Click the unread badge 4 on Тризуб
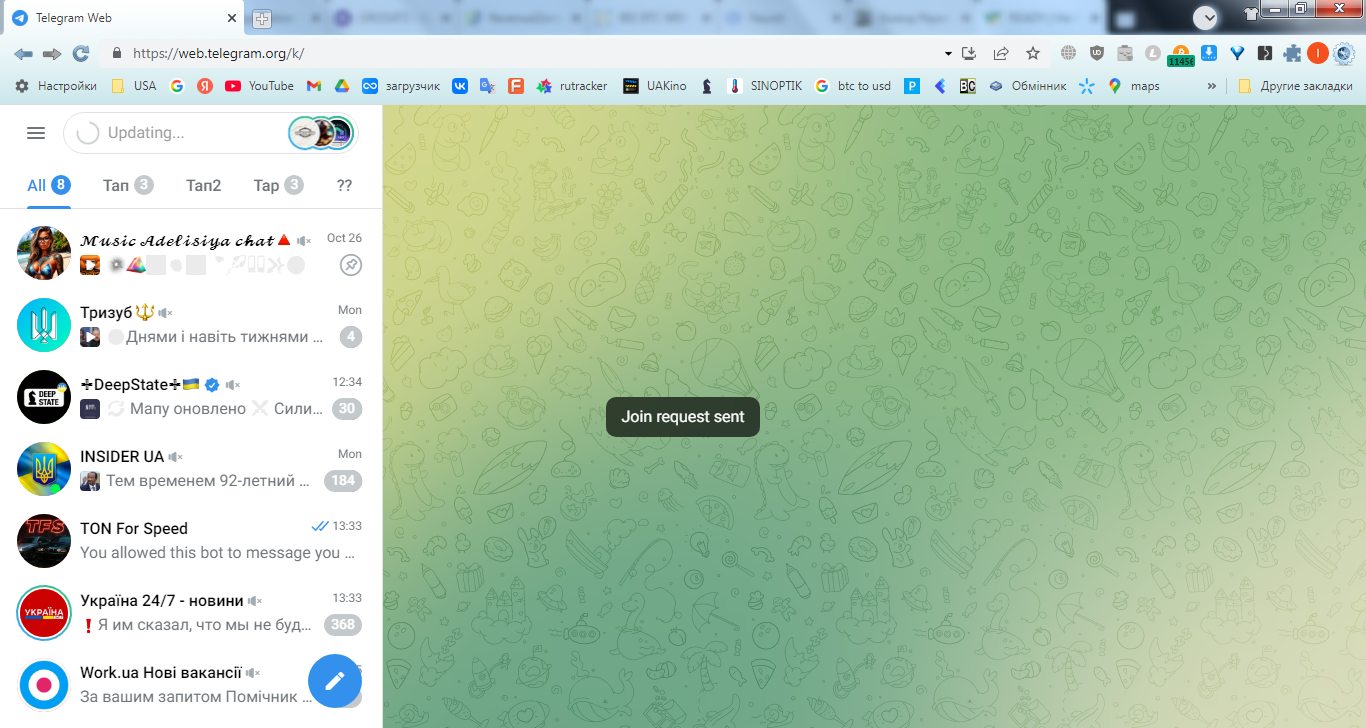Screen dimensions: 1366x728 pyautogui.click(x=350, y=337)
